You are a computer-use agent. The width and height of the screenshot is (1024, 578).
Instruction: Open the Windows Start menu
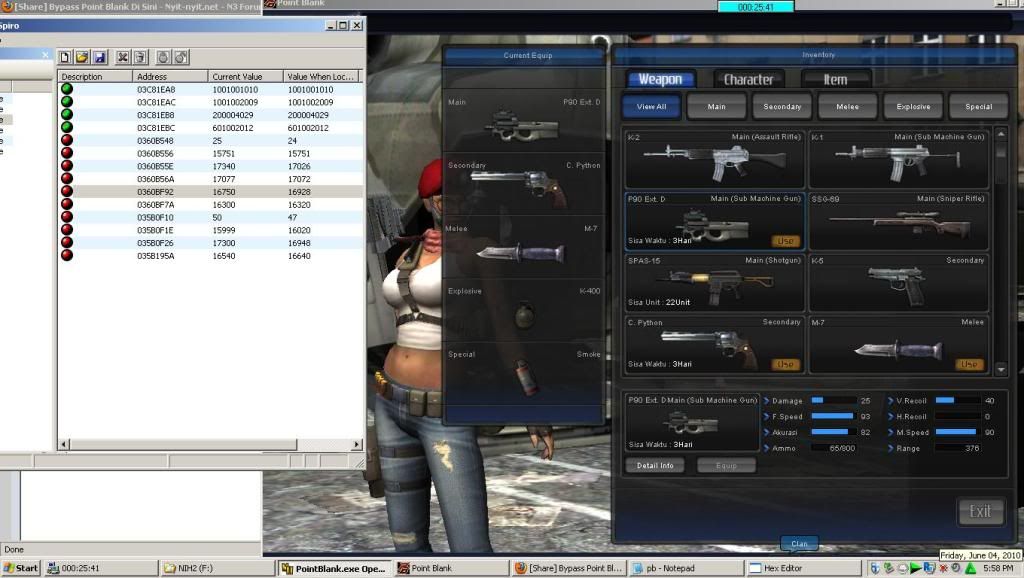pyautogui.click(x=21, y=568)
